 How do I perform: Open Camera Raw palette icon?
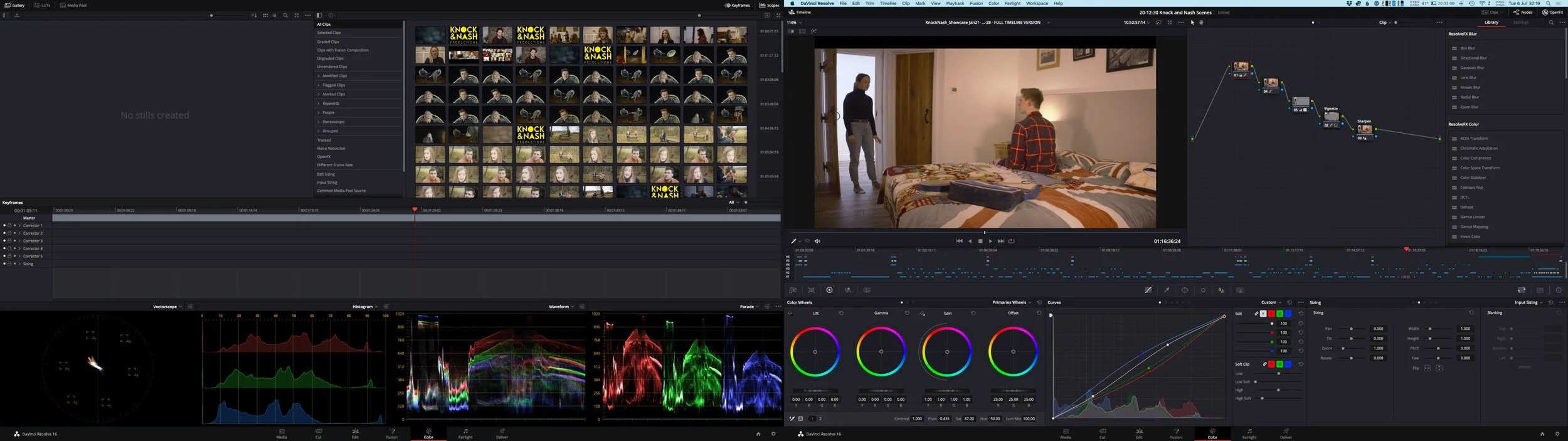point(793,290)
